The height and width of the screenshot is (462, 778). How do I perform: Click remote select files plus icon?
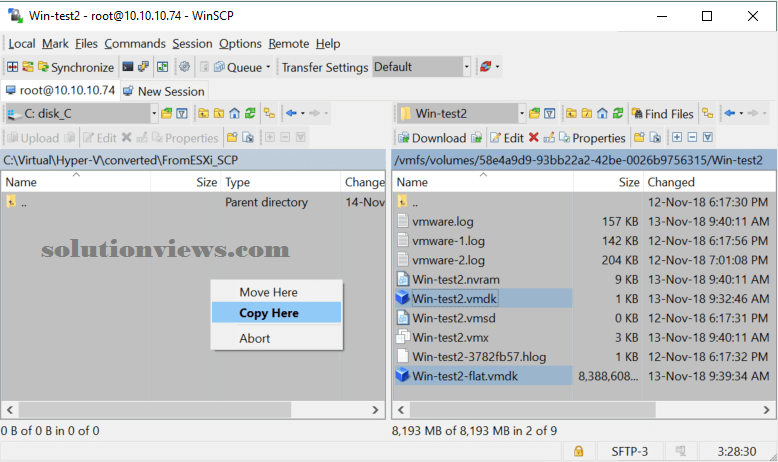(x=677, y=137)
